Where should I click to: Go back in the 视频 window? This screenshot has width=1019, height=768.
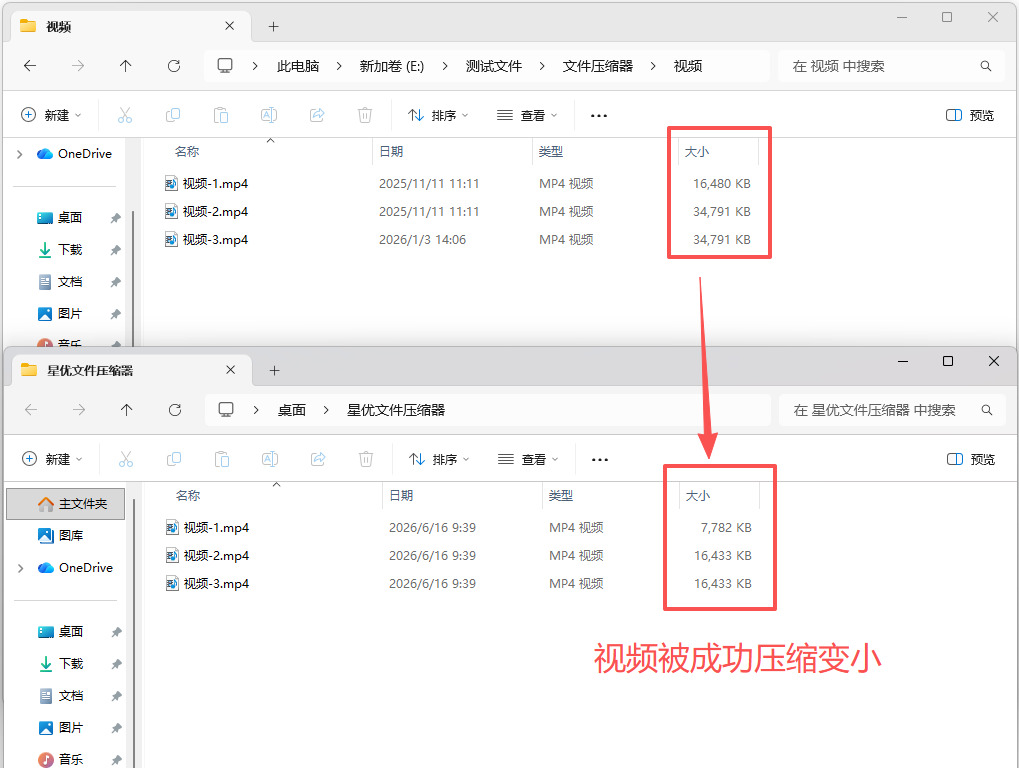tap(30, 66)
